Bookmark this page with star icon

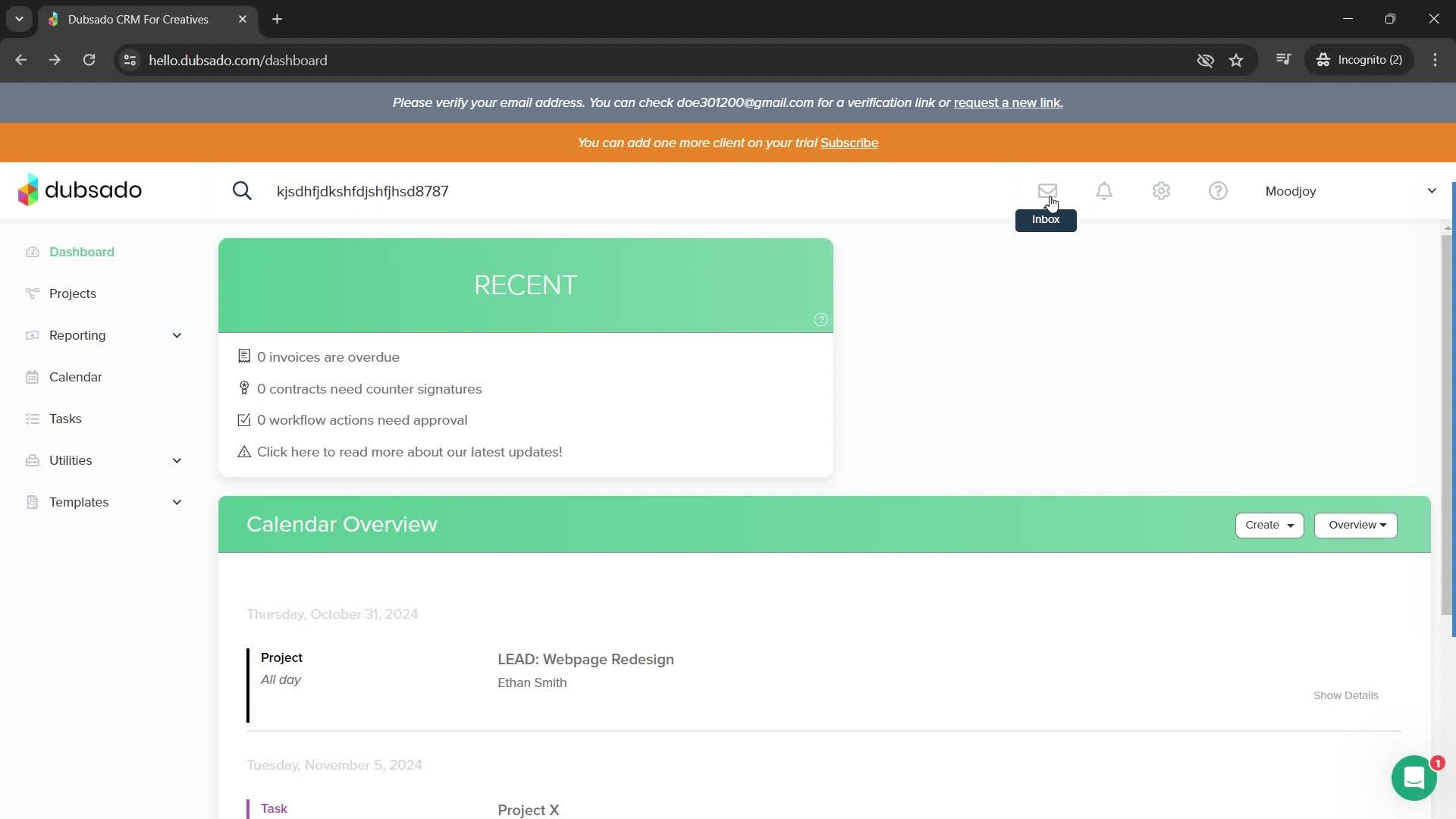pos(1236,60)
